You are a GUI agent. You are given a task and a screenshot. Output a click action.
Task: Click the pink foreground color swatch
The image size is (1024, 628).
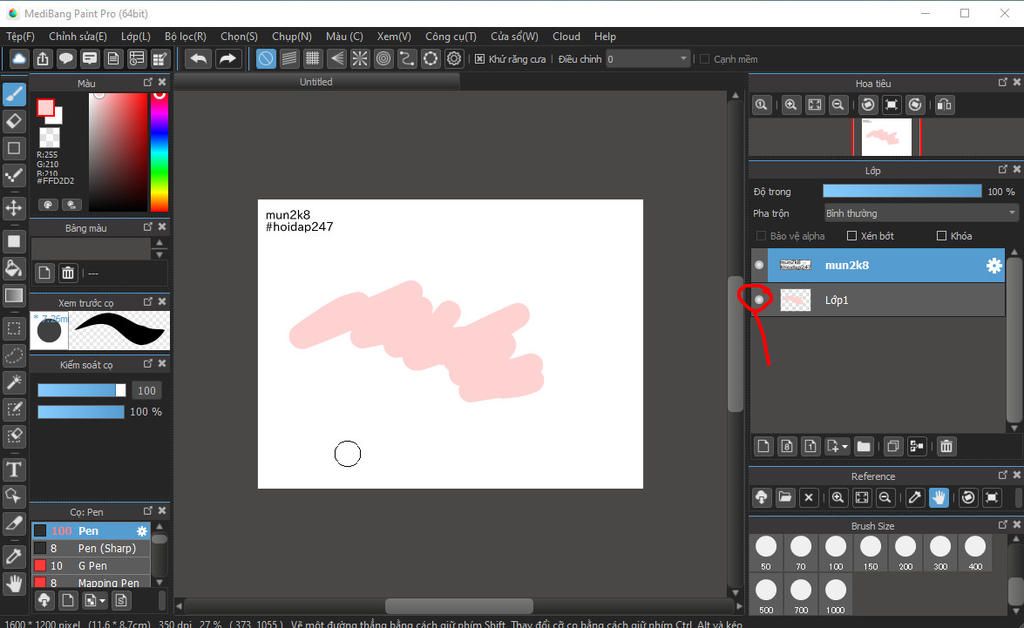(x=45, y=108)
